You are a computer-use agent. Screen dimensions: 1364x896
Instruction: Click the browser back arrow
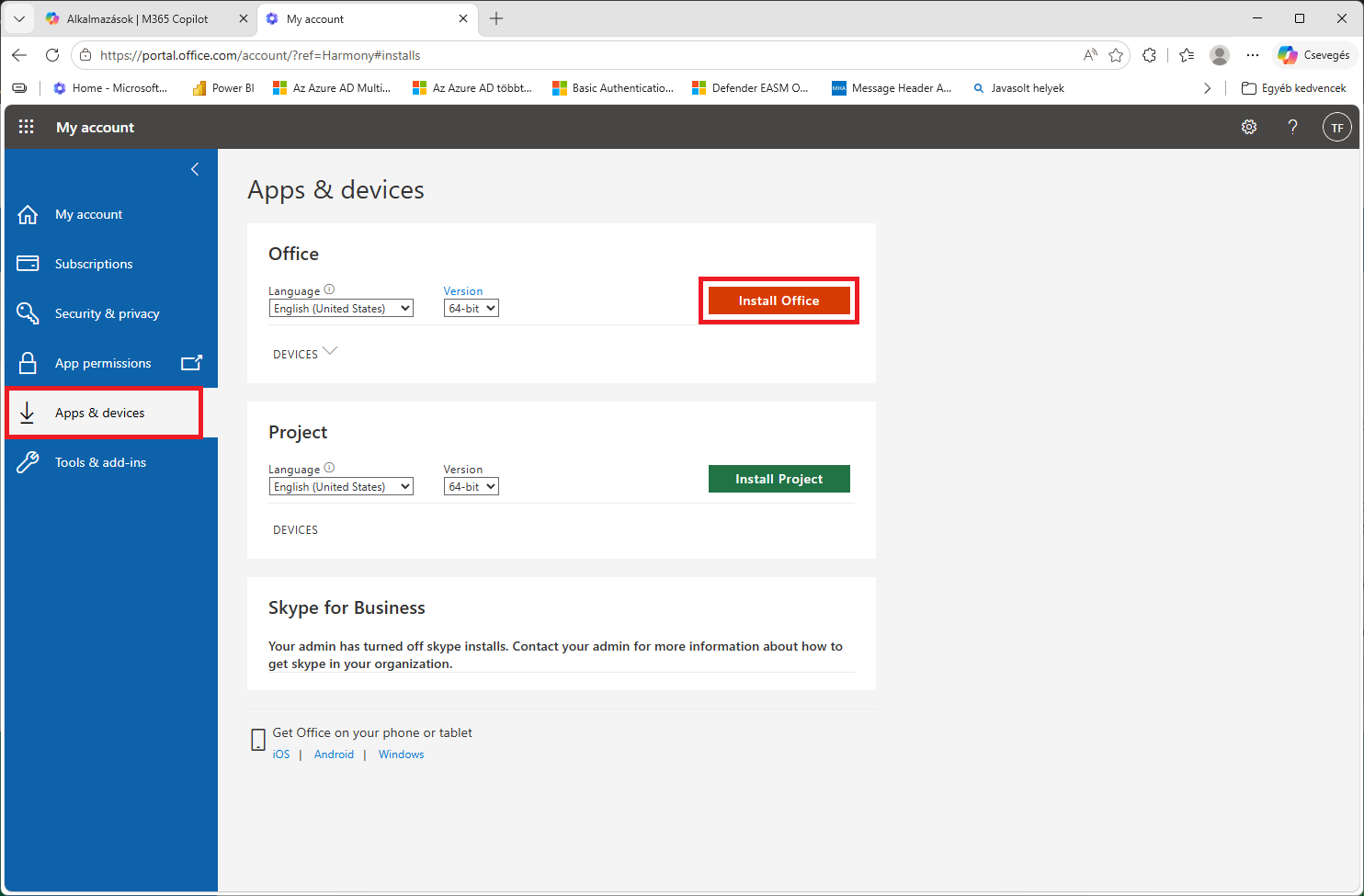tap(19, 55)
